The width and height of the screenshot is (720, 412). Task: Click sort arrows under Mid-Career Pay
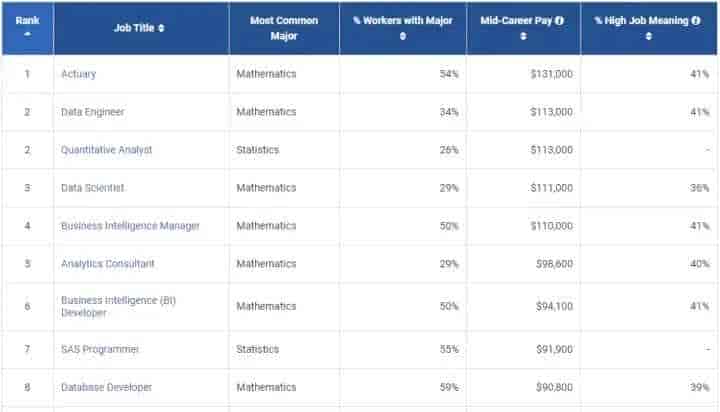pyautogui.click(x=523, y=36)
